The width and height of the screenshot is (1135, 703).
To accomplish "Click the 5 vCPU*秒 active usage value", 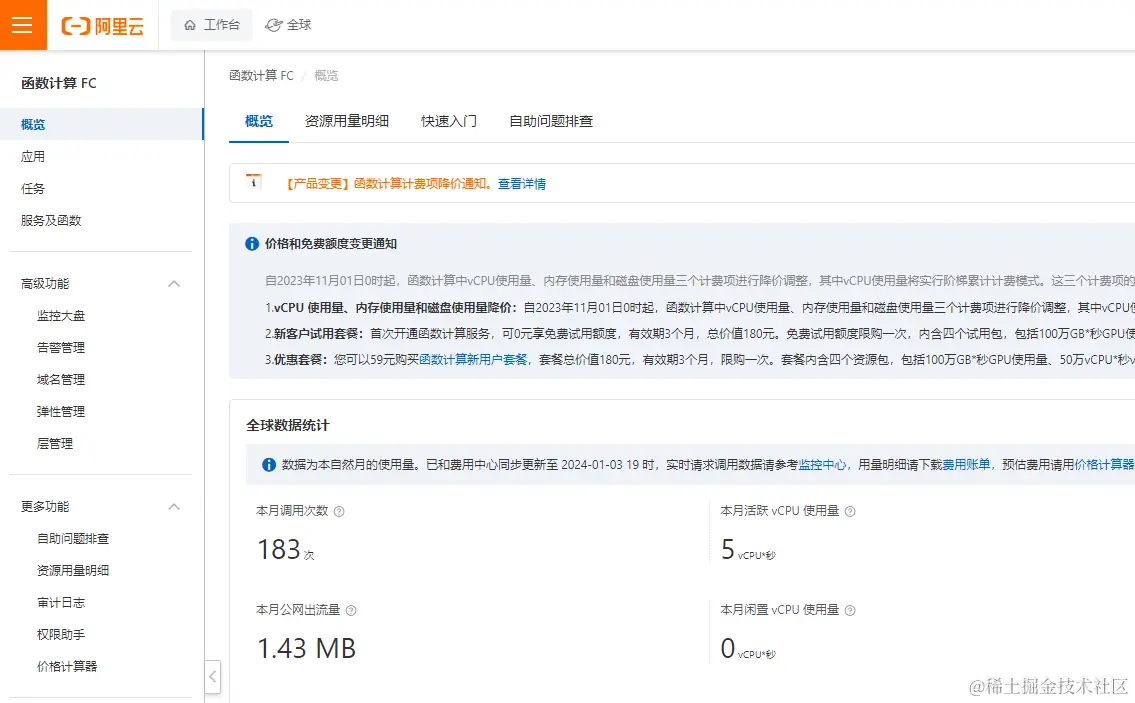I will click(748, 550).
